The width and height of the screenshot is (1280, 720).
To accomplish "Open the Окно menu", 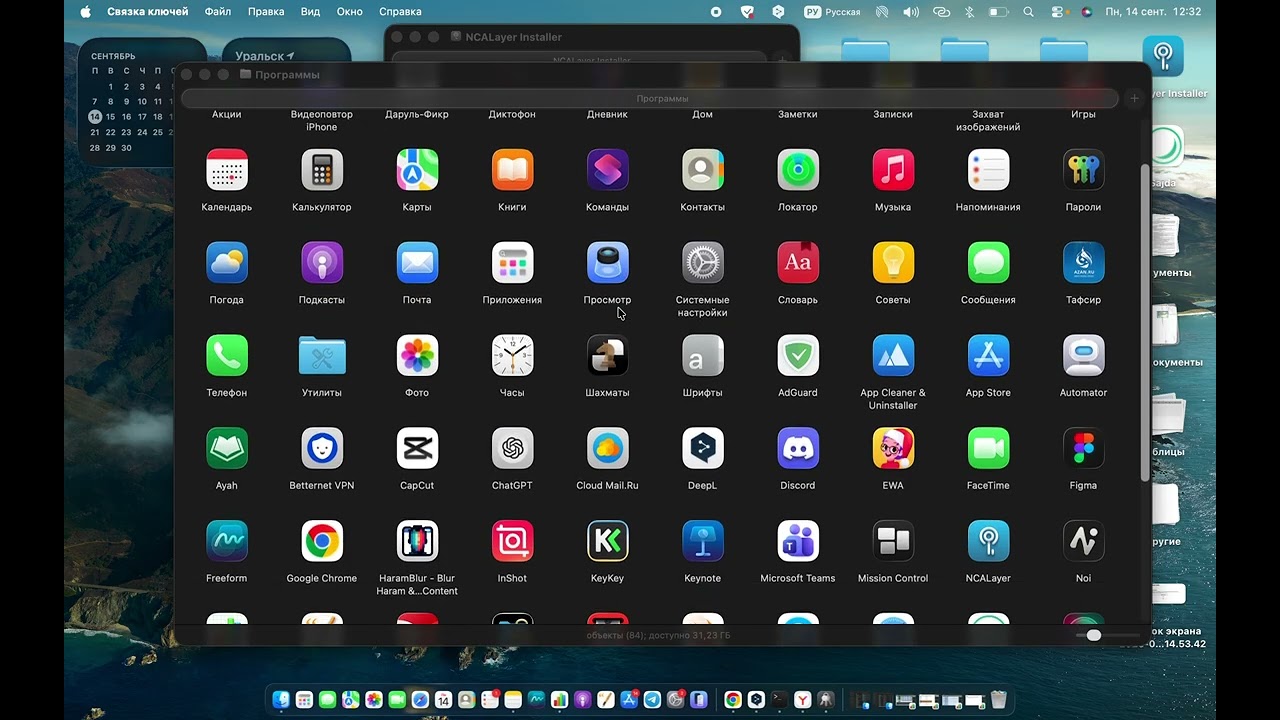I will pyautogui.click(x=349, y=12).
